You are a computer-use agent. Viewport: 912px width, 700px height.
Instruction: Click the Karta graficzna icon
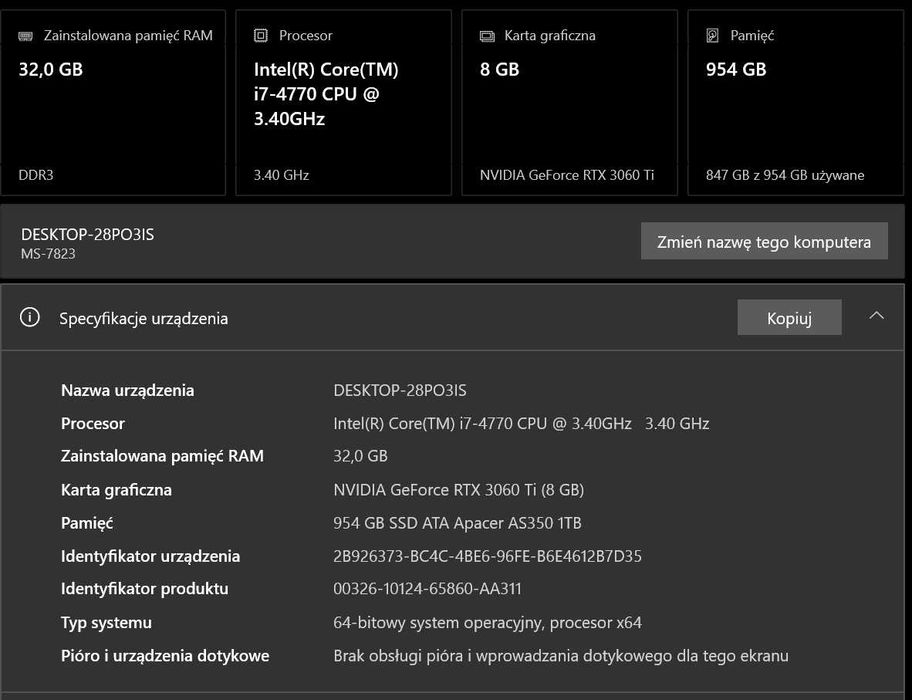487,37
